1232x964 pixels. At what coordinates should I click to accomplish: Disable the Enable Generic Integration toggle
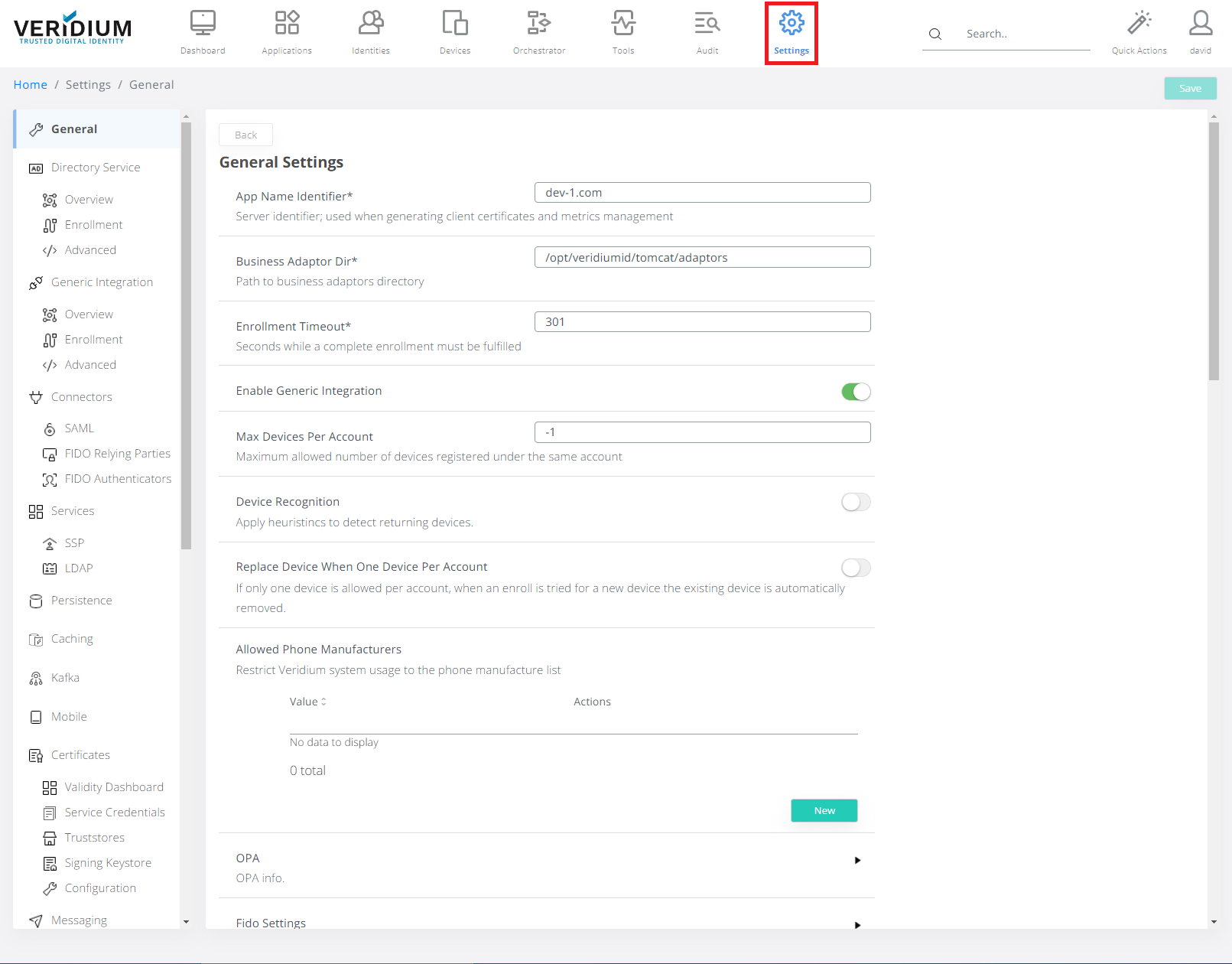click(856, 392)
